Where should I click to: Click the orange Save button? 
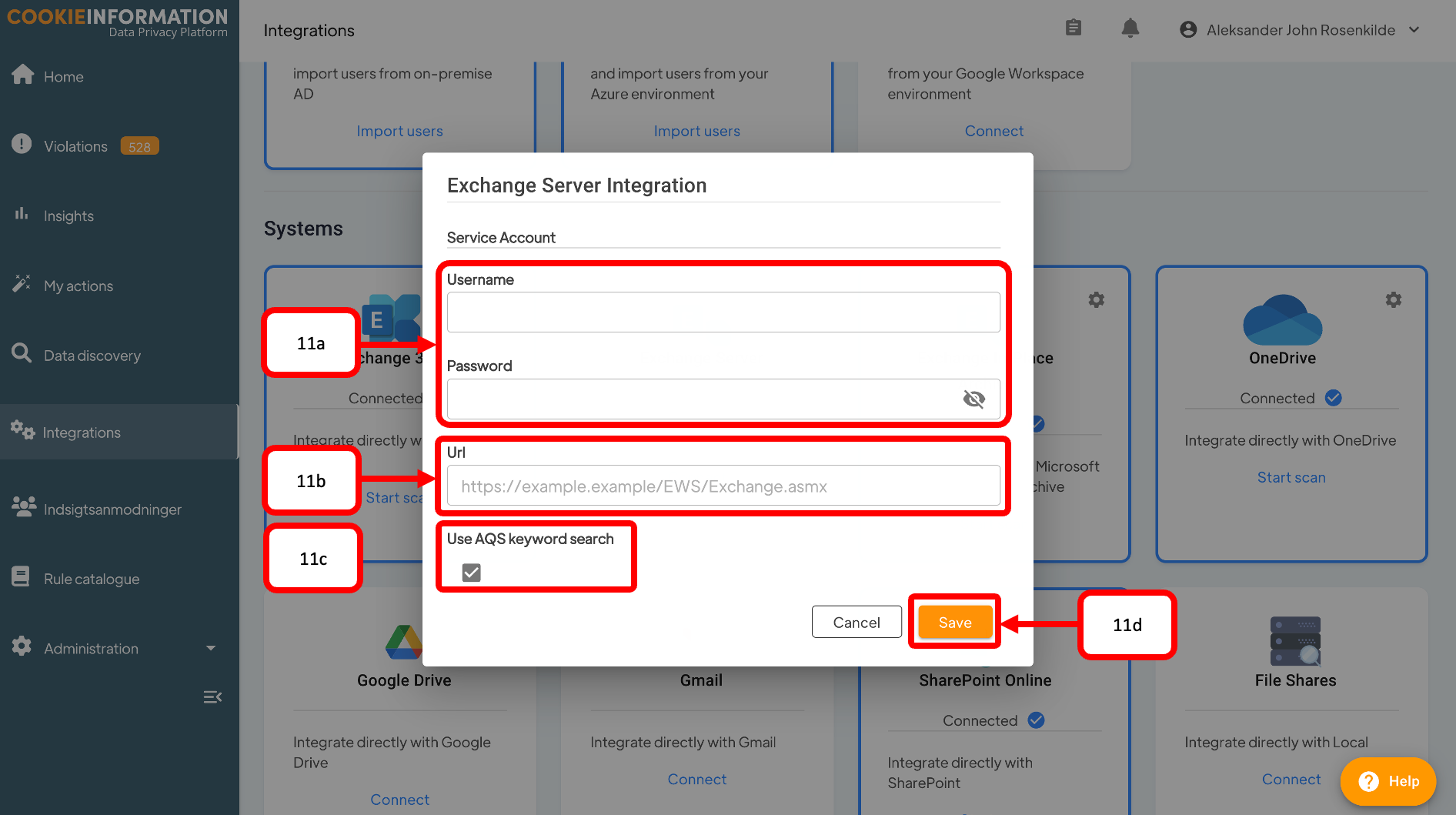click(x=954, y=623)
